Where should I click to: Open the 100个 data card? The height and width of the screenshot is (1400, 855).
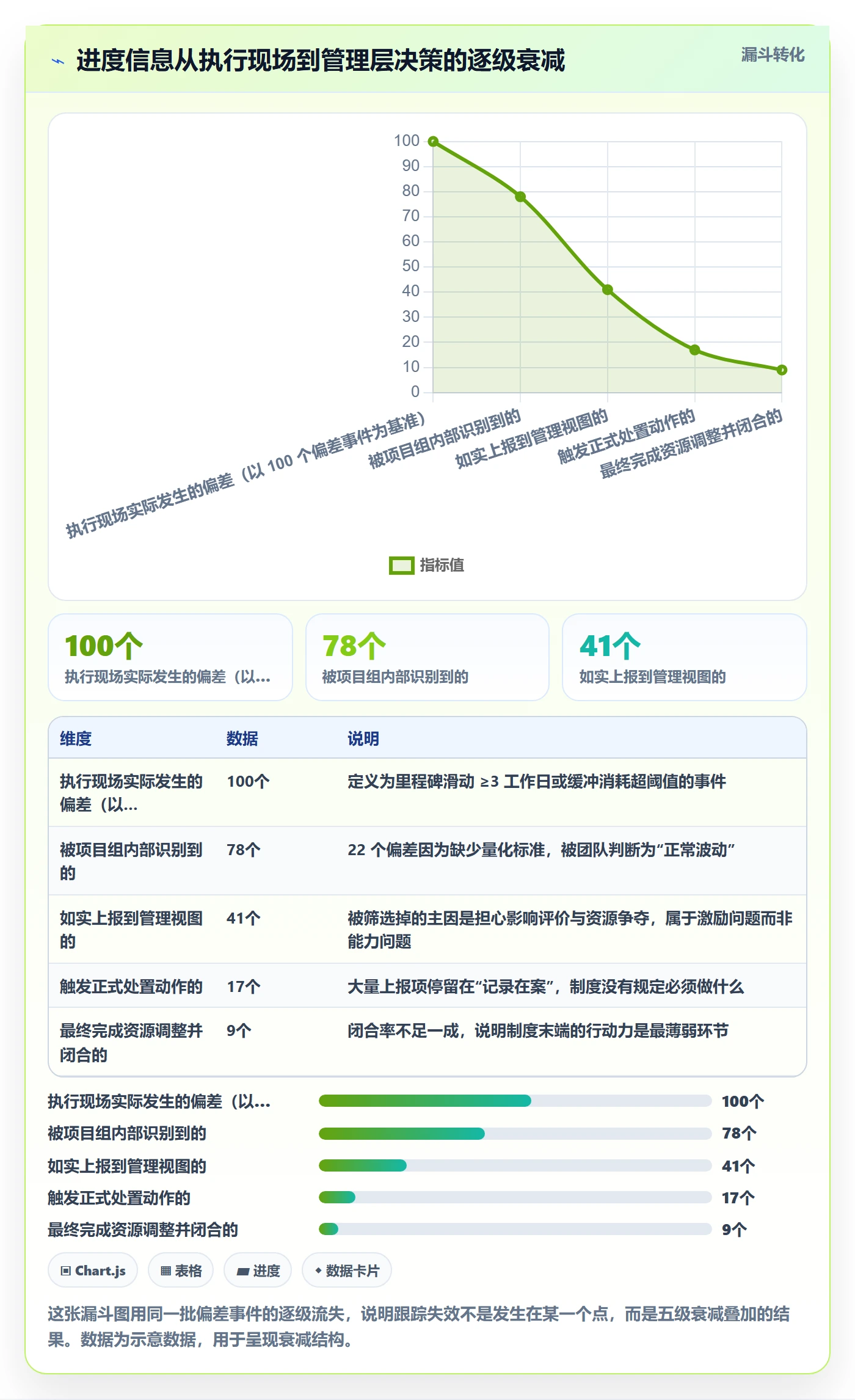pyautogui.click(x=170, y=657)
